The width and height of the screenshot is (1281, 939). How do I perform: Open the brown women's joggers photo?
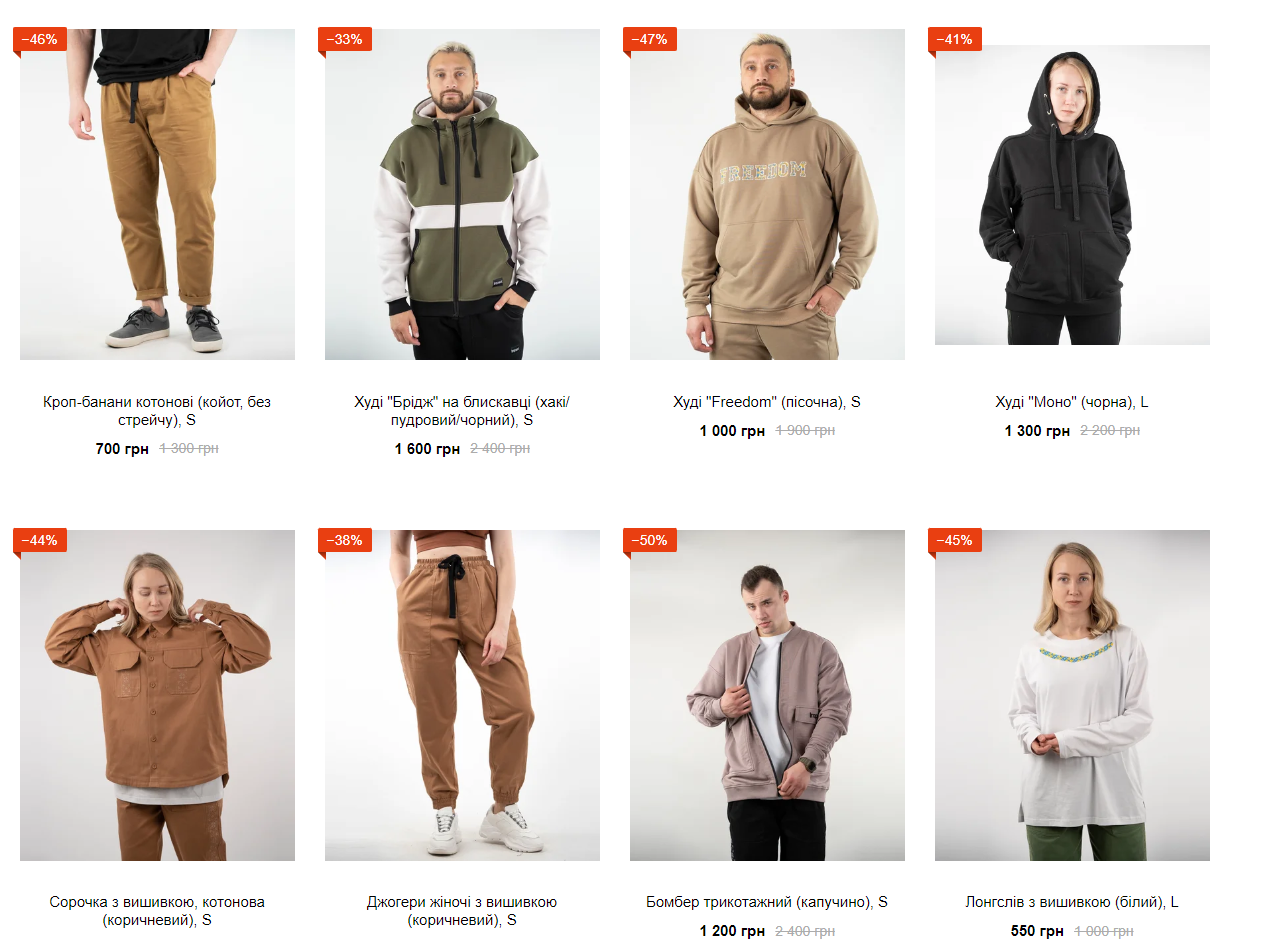(x=462, y=695)
